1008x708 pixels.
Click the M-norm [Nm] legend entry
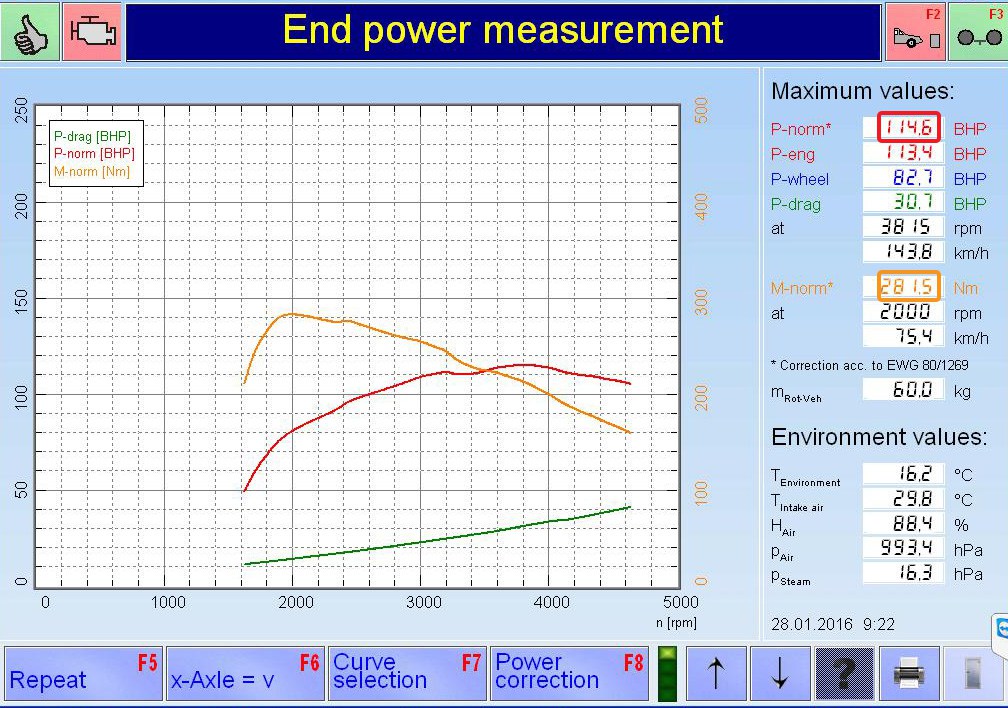pyautogui.click(x=92, y=171)
